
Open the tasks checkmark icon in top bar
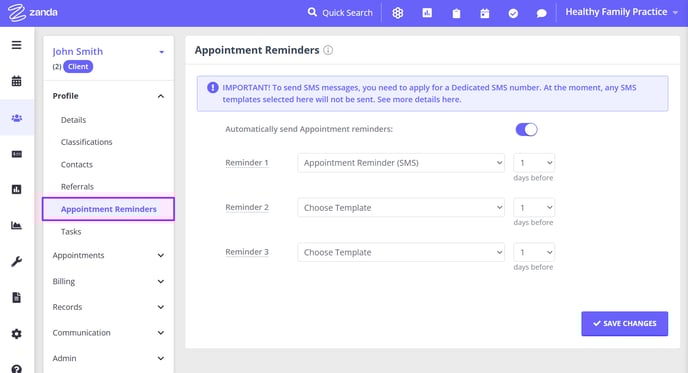tap(513, 13)
